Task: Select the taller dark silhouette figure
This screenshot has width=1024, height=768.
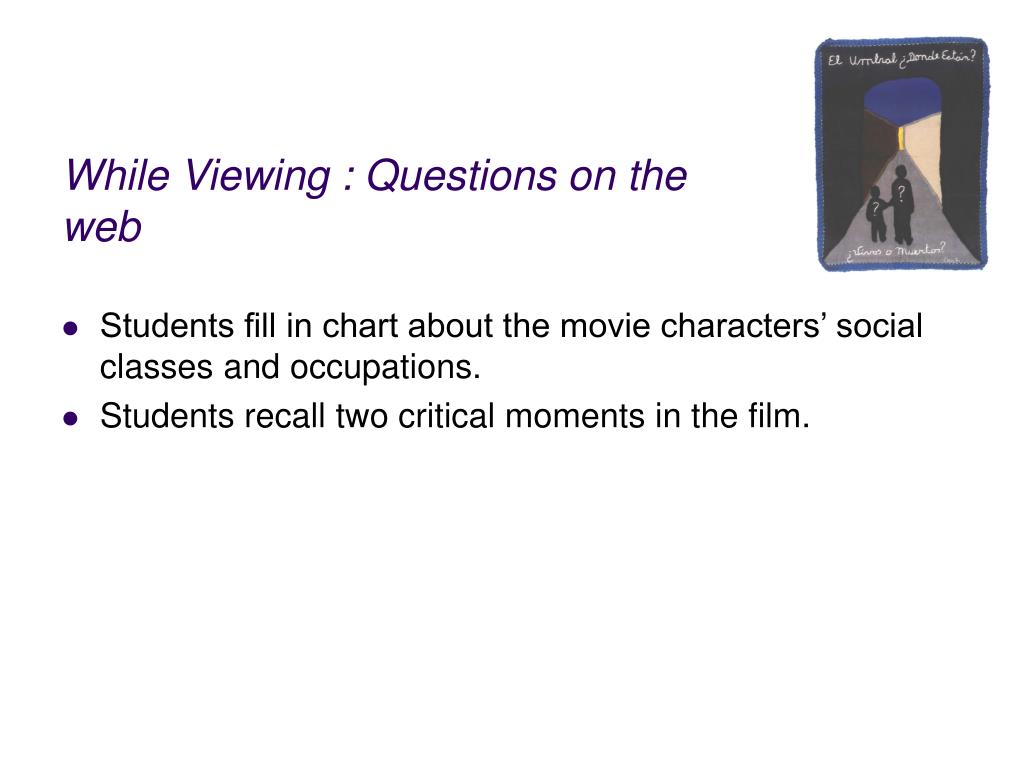Action: 903,205
